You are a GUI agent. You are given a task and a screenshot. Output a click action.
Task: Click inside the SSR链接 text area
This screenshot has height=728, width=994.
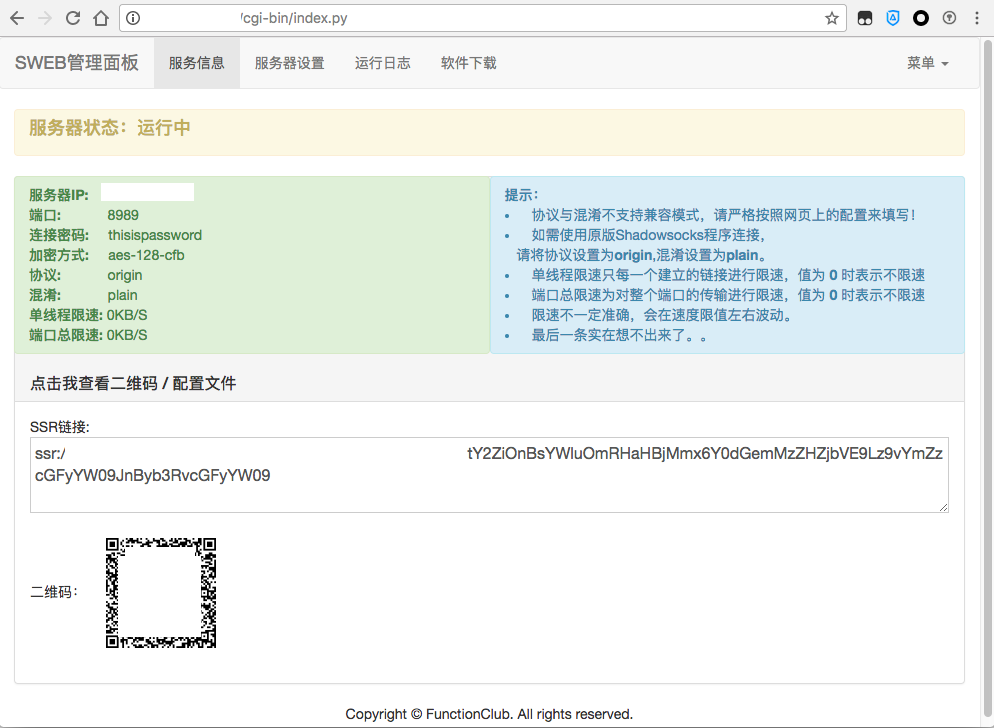point(489,474)
